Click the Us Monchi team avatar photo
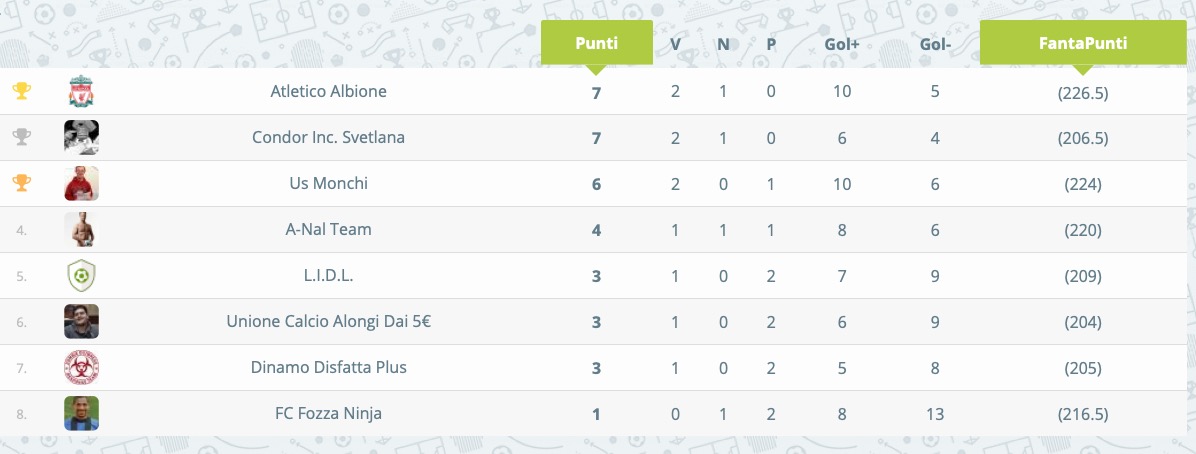Image resolution: width=1196 pixels, height=454 pixels. 81,183
